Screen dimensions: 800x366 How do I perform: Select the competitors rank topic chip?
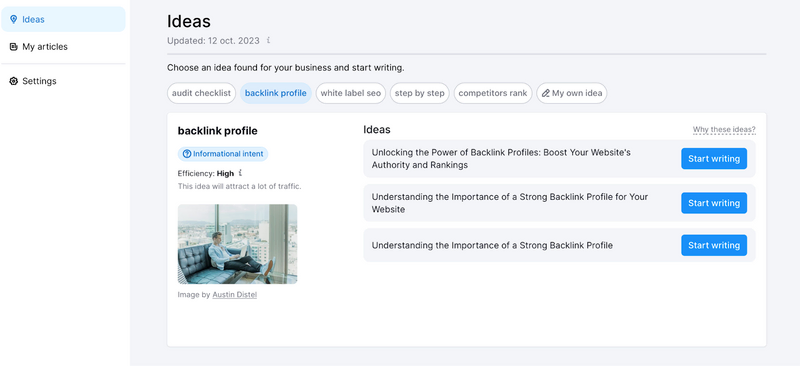(x=493, y=93)
